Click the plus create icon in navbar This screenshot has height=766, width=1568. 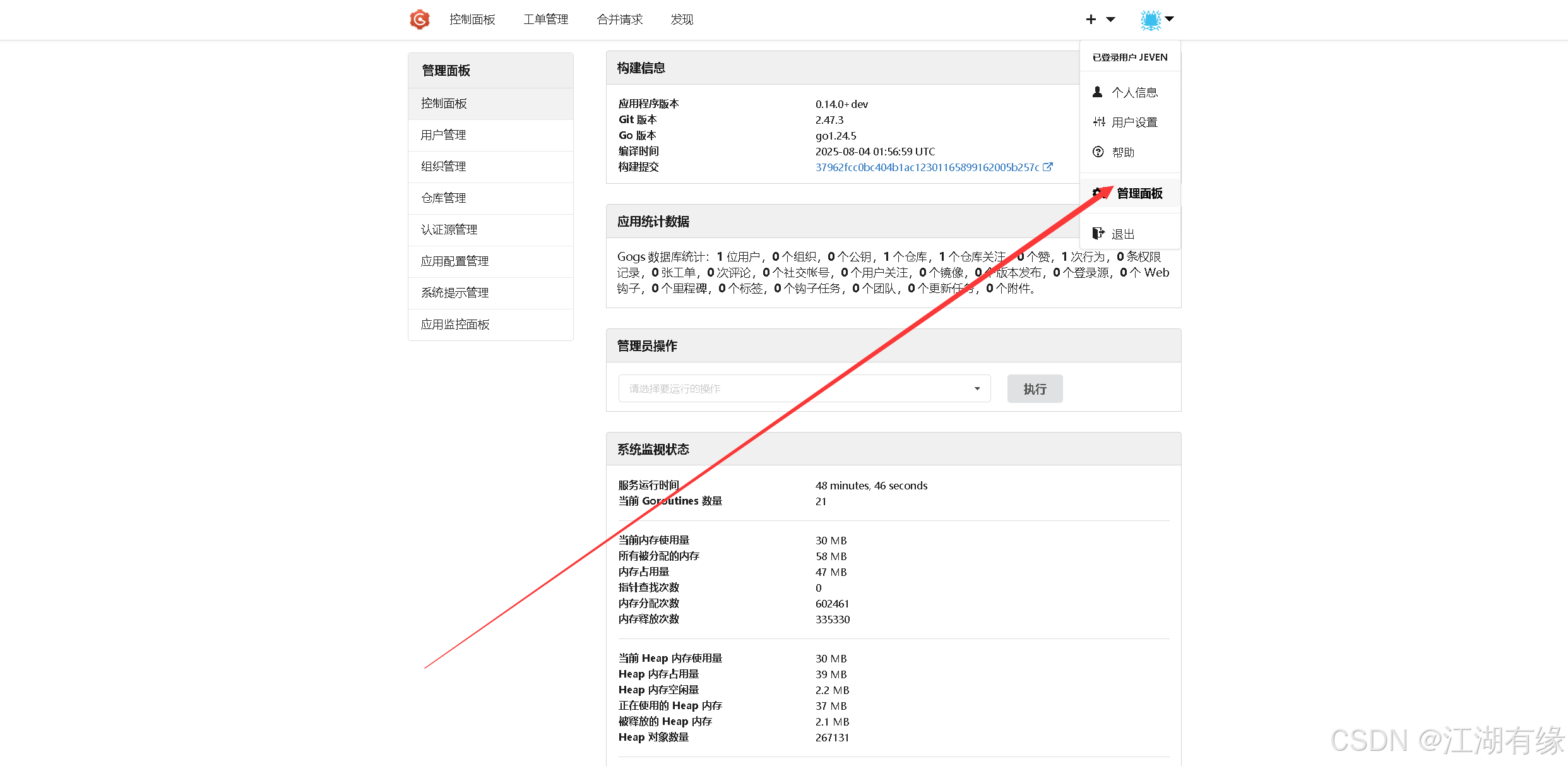[x=1091, y=19]
